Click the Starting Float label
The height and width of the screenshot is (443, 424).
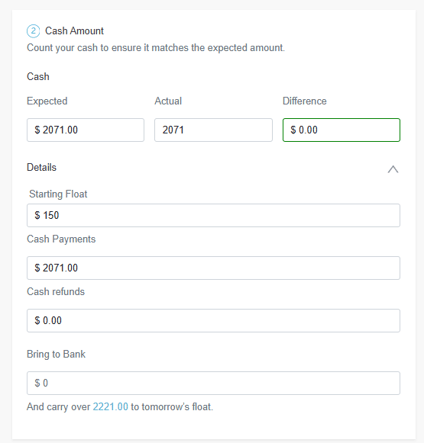(x=58, y=194)
